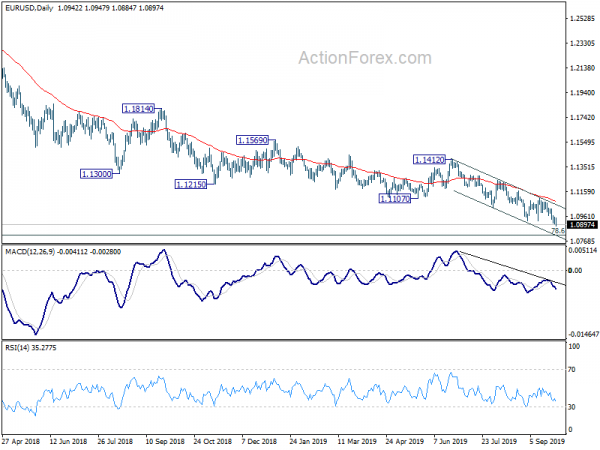Click the 10 Sep 2018 date label
600x450 pixels.
coord(165,441)
